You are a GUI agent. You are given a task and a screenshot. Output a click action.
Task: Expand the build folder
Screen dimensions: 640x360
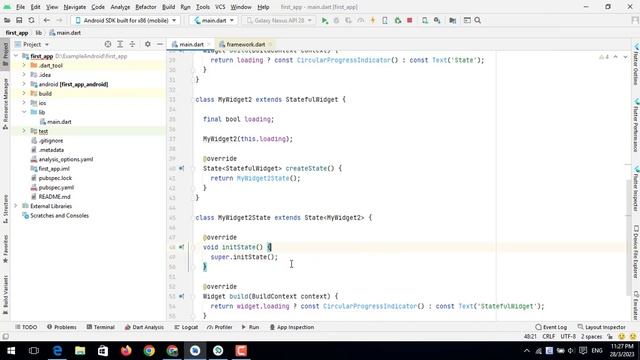click(24, 93)
